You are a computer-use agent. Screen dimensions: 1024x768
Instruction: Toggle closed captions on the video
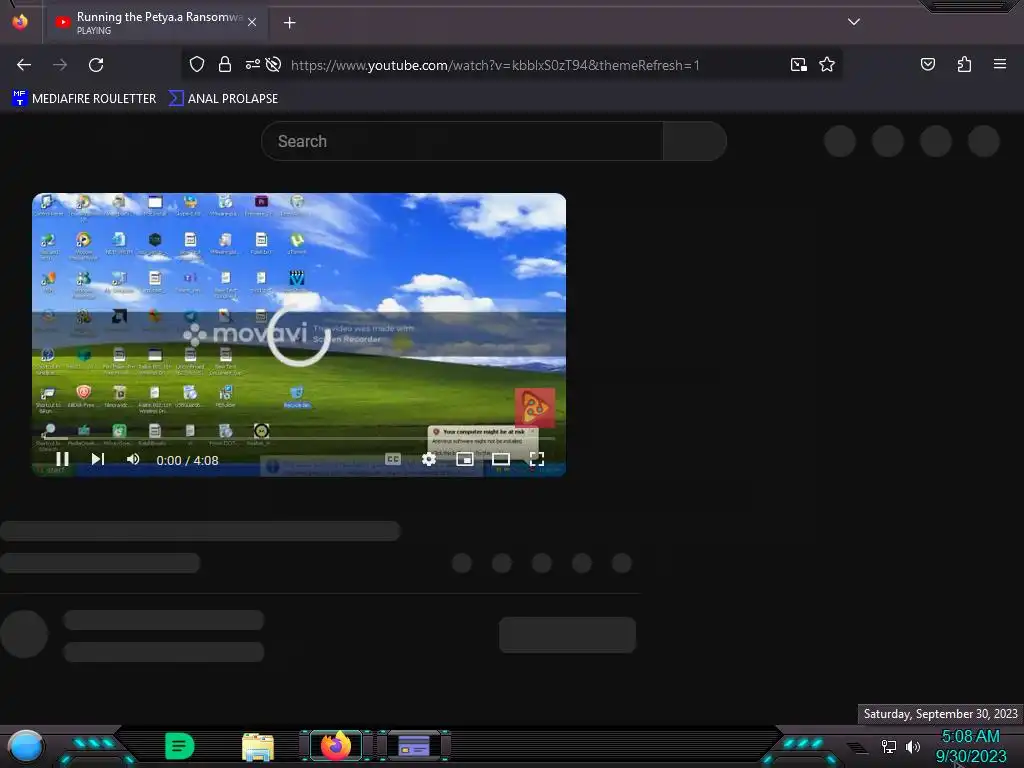392,459
